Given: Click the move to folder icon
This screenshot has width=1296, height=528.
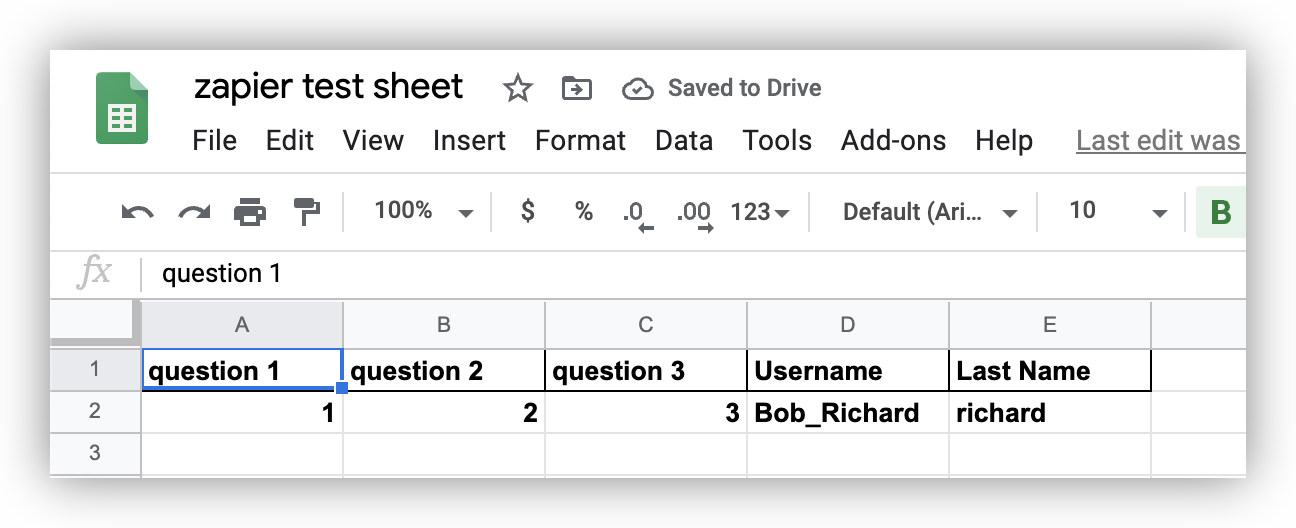Looking at the screenshot, I should pyautogui.click(x=576, y=89).
